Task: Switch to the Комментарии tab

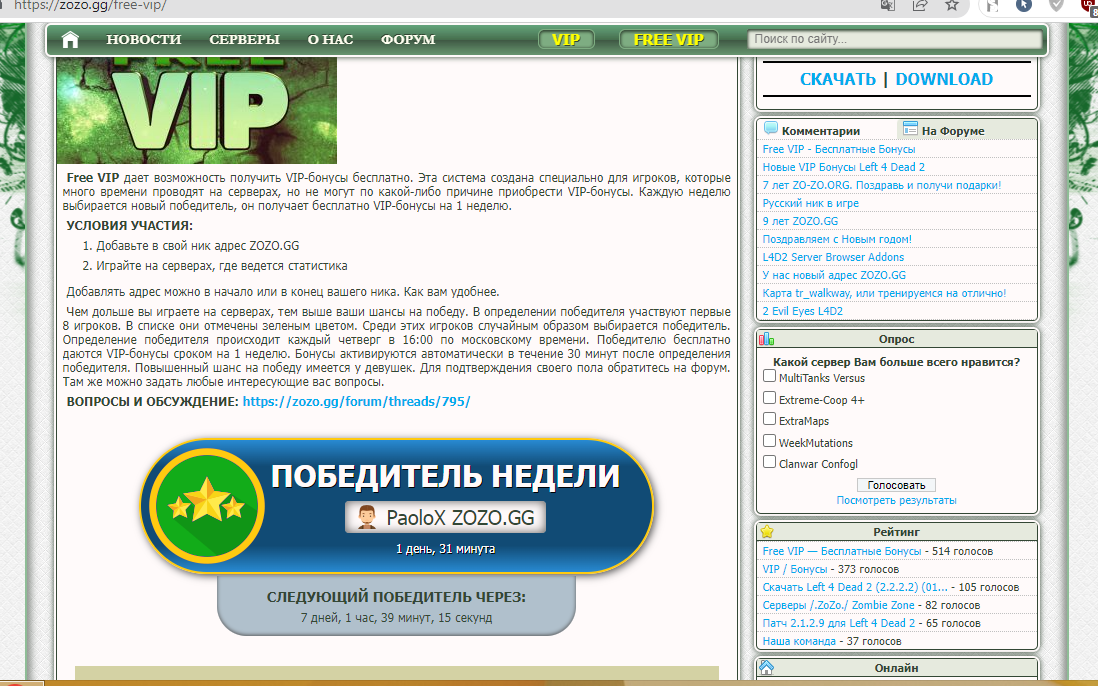Action: click(x=820, y=130)
